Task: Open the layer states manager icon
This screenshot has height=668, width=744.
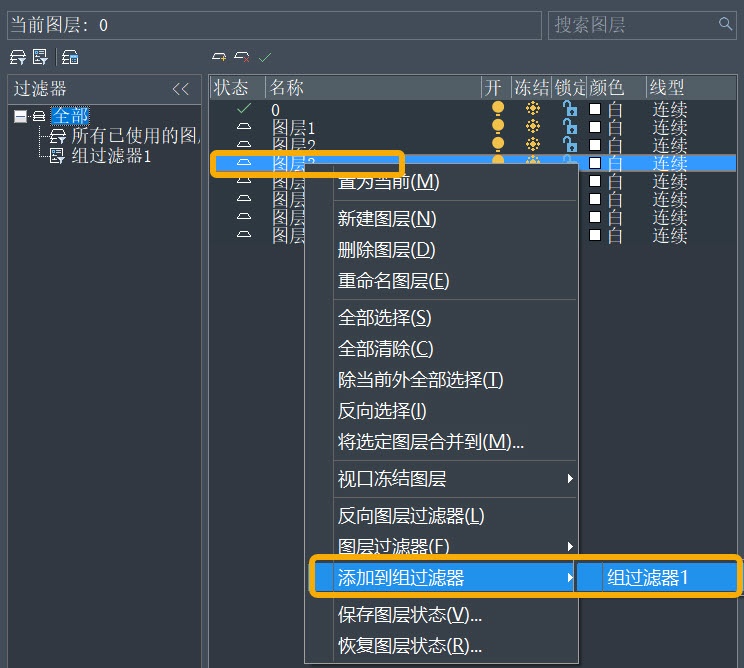Action: 70,57
